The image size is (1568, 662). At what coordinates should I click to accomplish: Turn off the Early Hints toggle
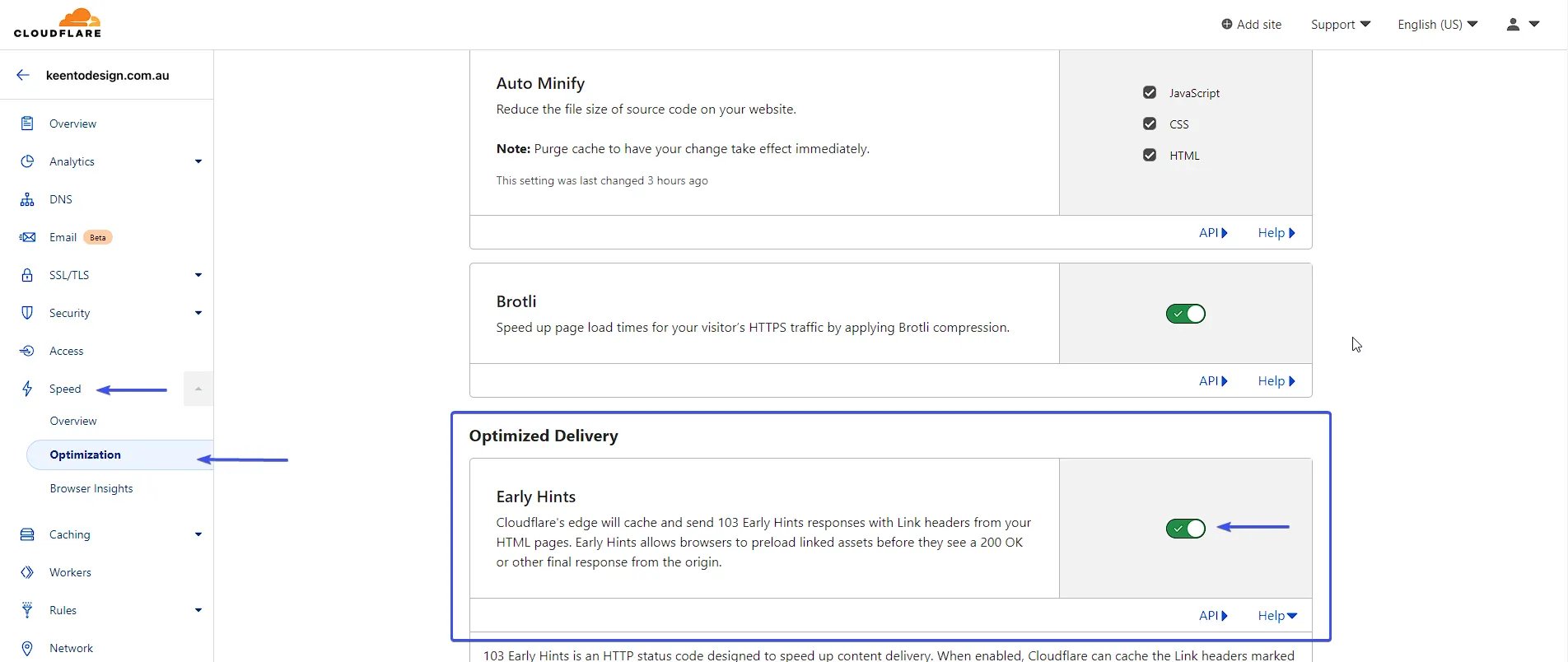1185,529
